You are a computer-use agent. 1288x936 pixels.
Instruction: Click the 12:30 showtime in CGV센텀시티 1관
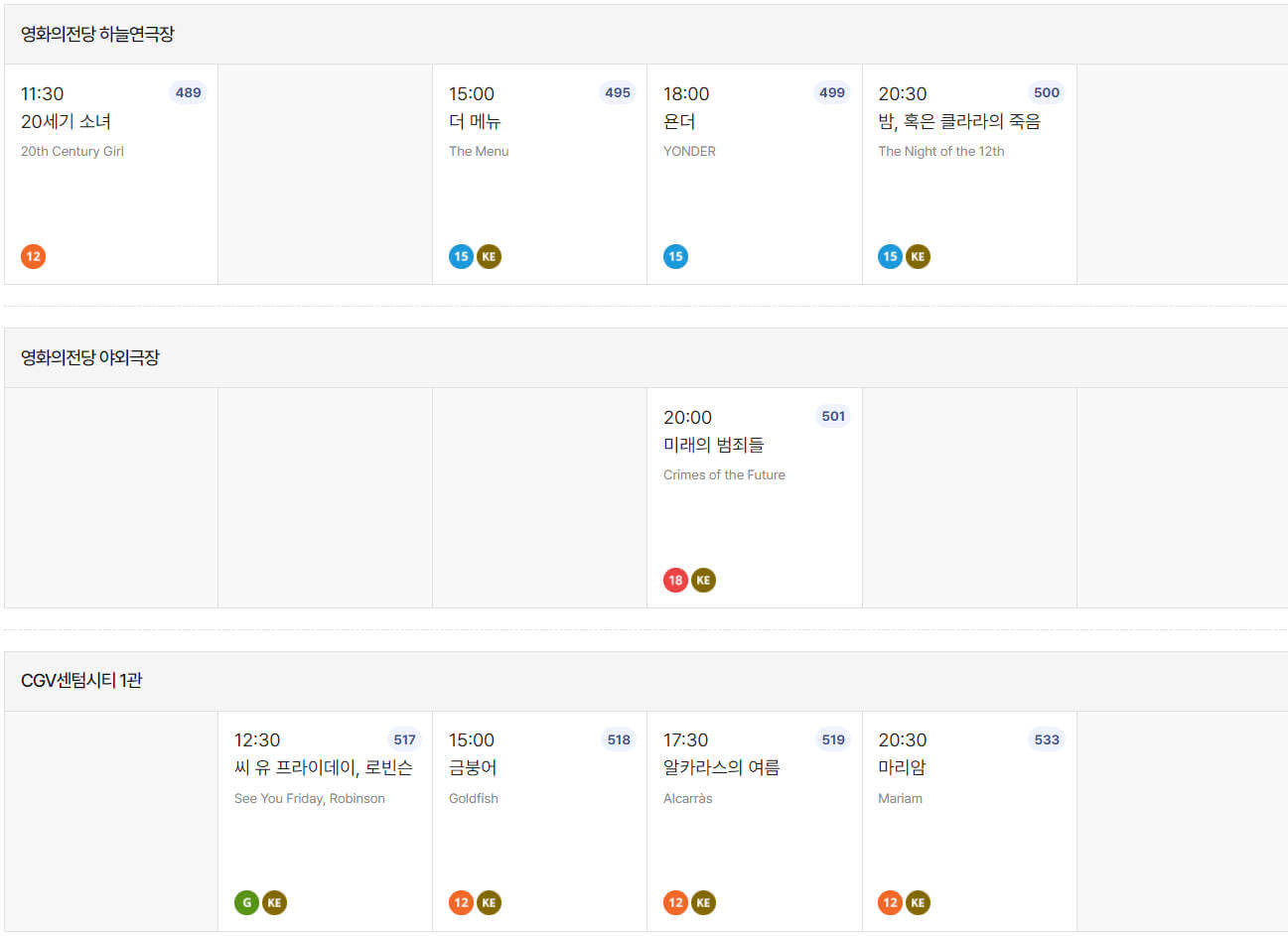coord(257,739)
